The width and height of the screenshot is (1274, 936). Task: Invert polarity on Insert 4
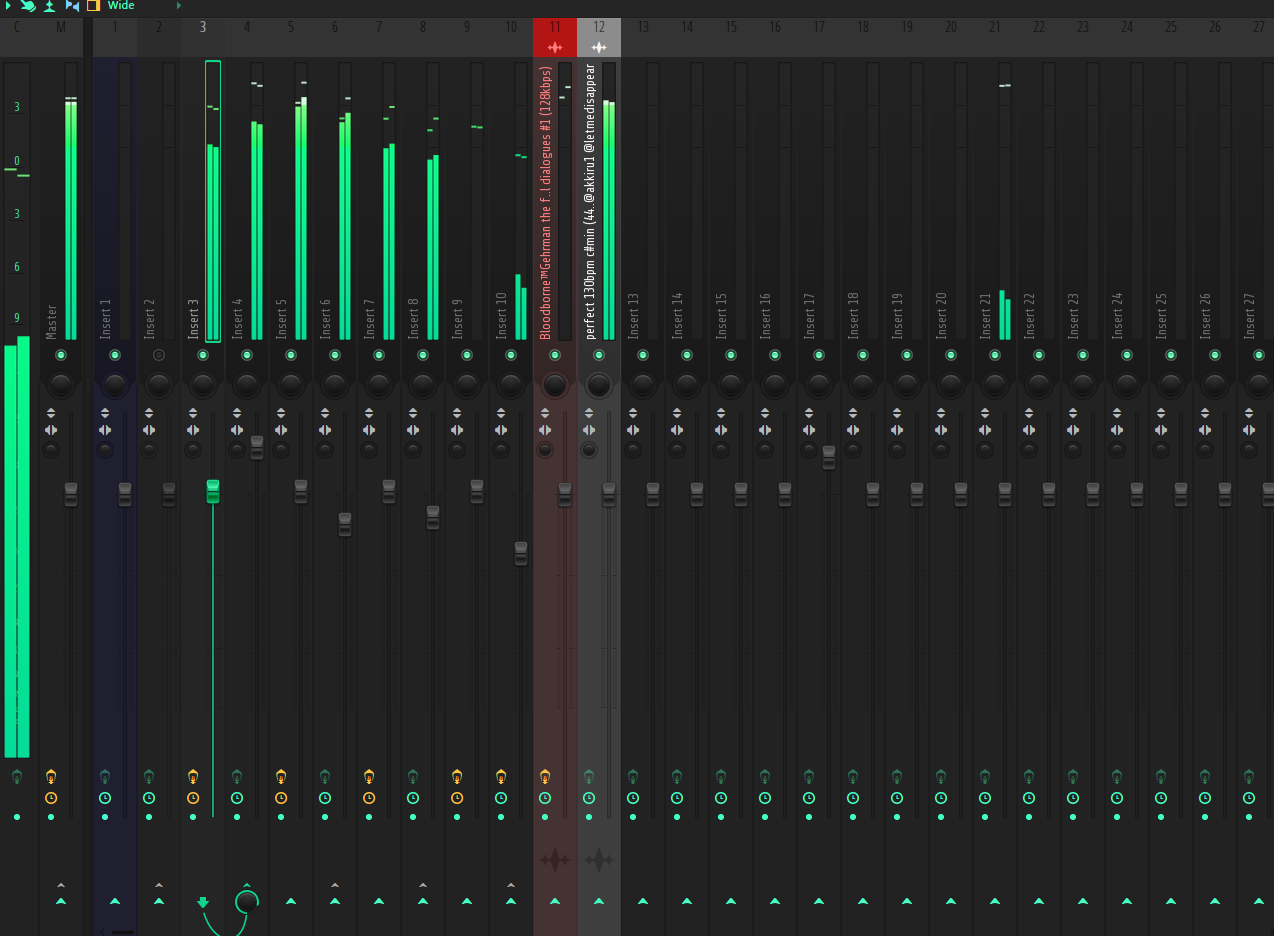click(237, 414)
